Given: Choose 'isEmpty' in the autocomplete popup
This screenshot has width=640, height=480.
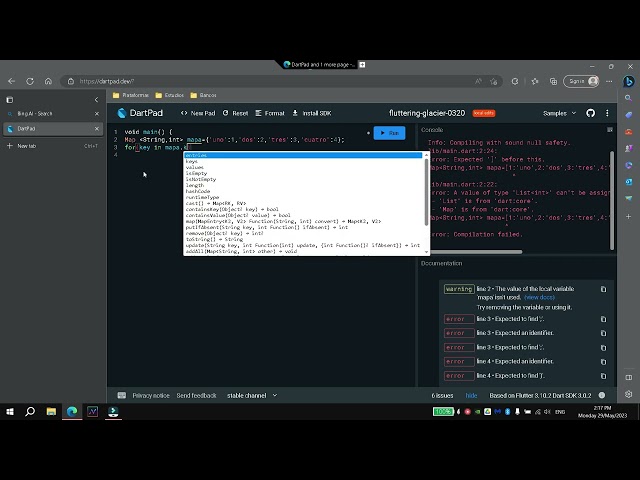Looking at the screenshot, I should point(196,173).
